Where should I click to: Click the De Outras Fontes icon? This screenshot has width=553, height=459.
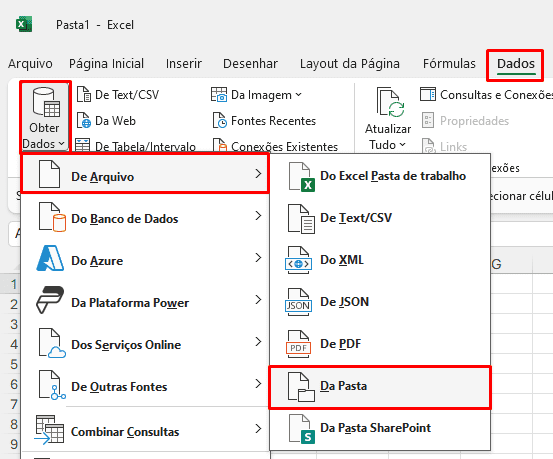[x=52, y=385]
